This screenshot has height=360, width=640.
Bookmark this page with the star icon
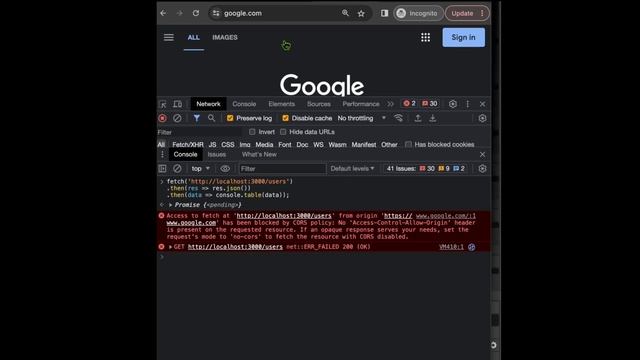coord(361,13)
